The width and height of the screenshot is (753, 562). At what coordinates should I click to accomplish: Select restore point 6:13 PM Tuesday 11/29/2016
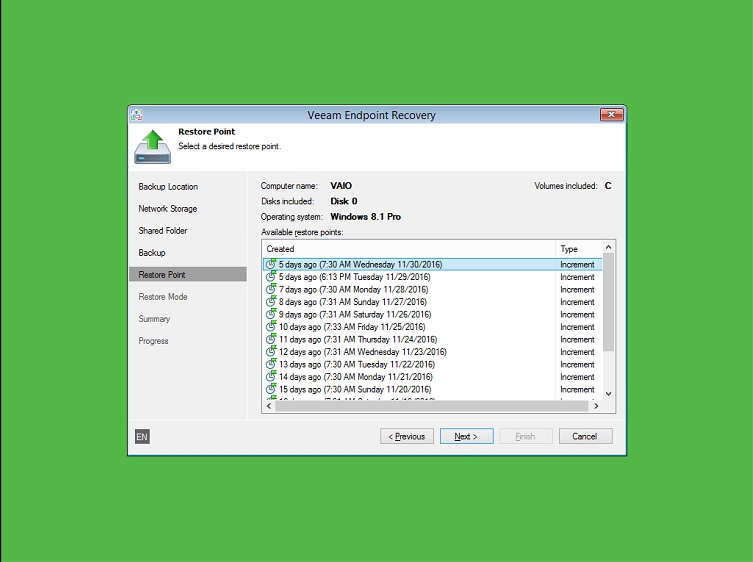[x=432, y=277]
